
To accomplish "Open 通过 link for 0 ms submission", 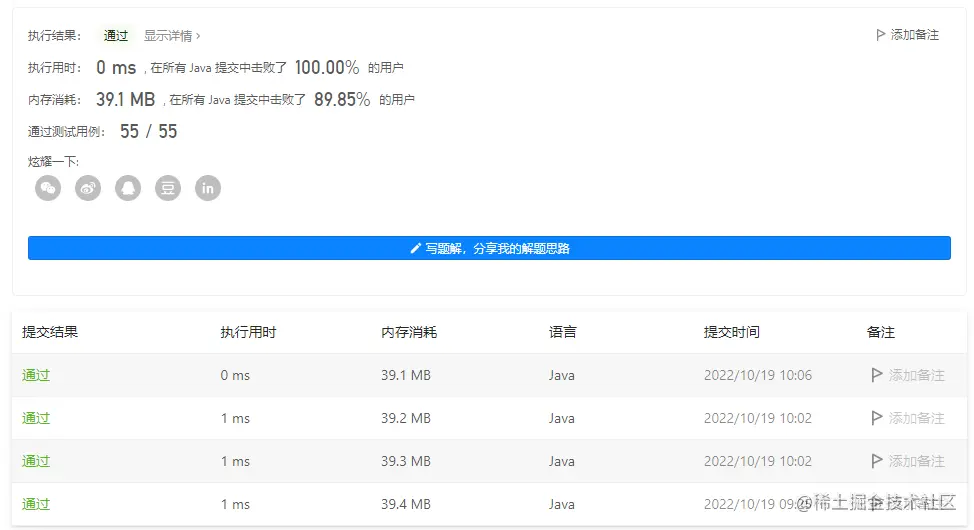I will (36, 375).
